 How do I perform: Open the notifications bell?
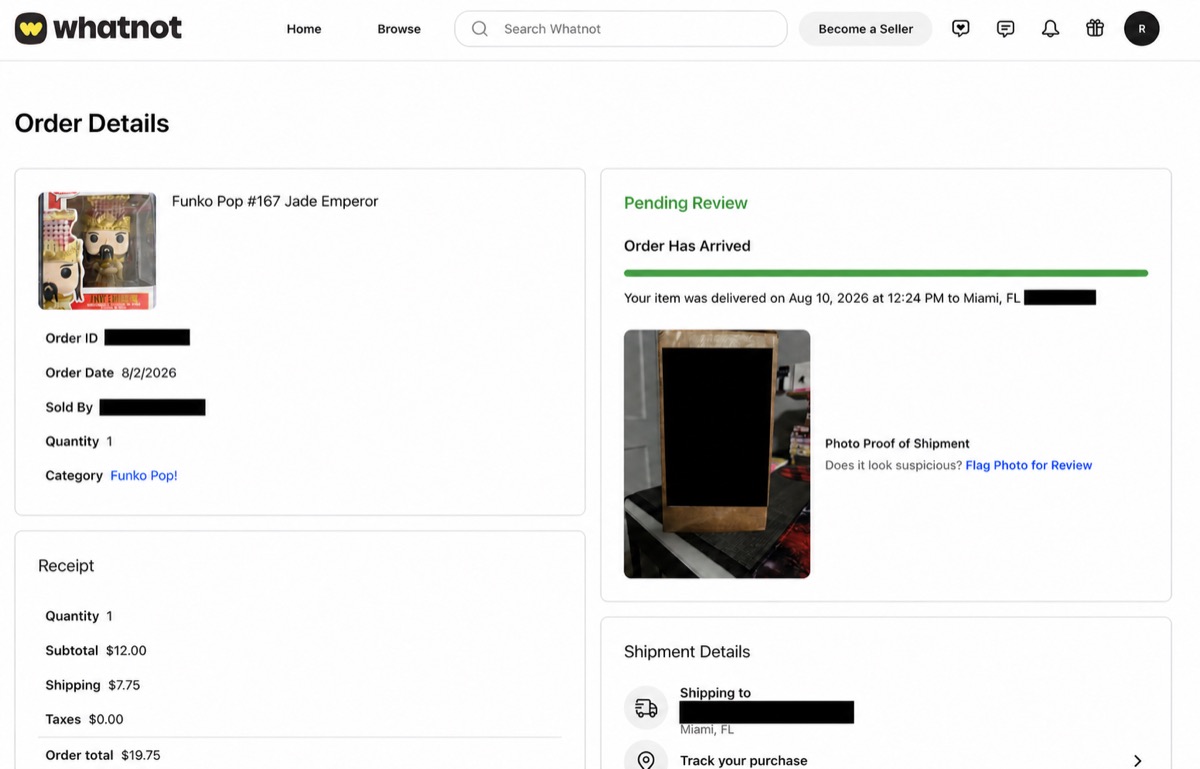pos(1050,29)
